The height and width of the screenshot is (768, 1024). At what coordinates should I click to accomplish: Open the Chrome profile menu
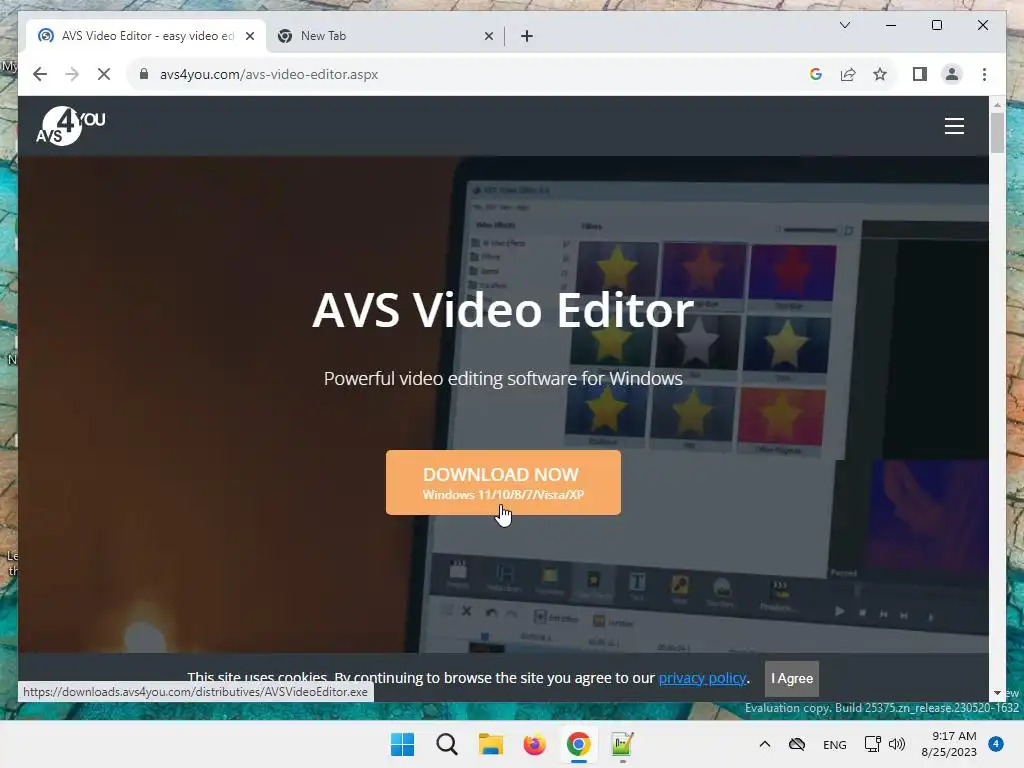952,74
